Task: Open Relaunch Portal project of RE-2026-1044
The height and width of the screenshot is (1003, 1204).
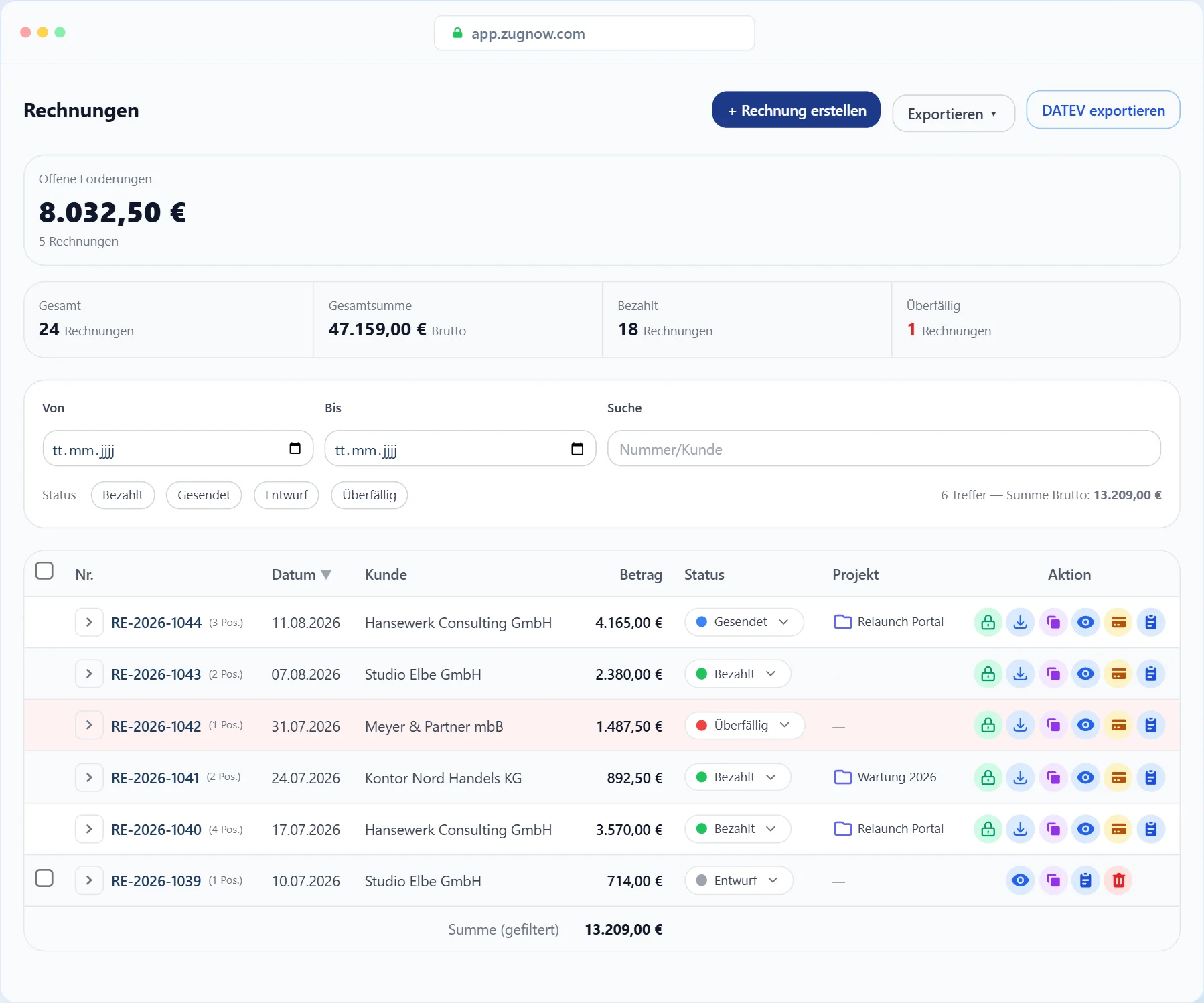Action: [x=889, y=622]
